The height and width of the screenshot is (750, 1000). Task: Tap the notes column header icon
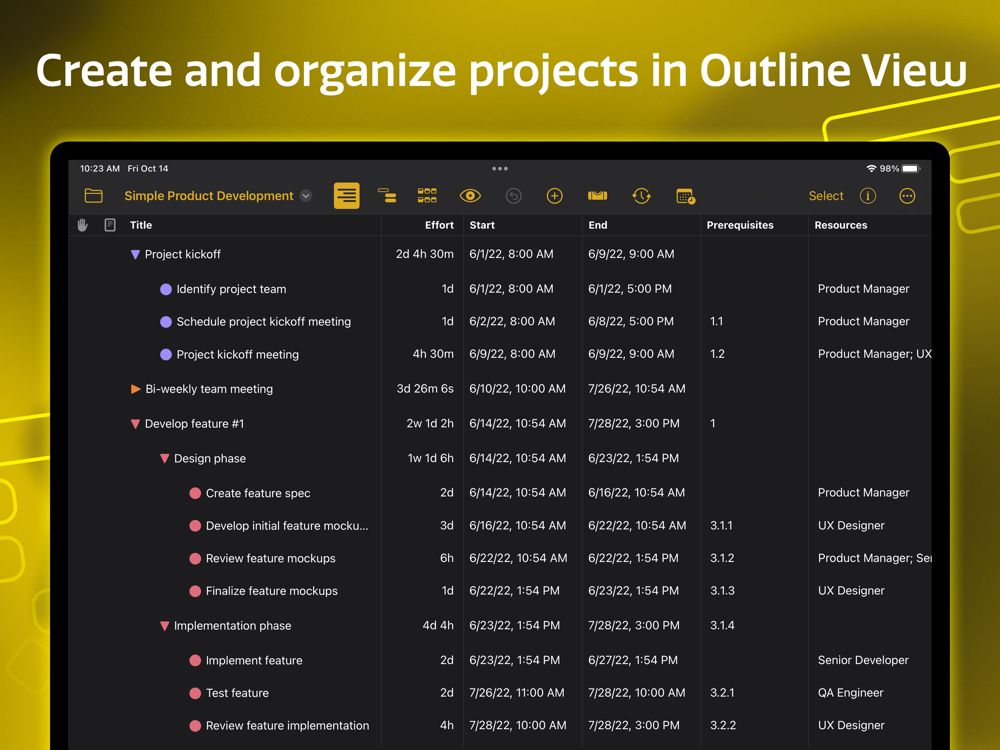point(110,224)
